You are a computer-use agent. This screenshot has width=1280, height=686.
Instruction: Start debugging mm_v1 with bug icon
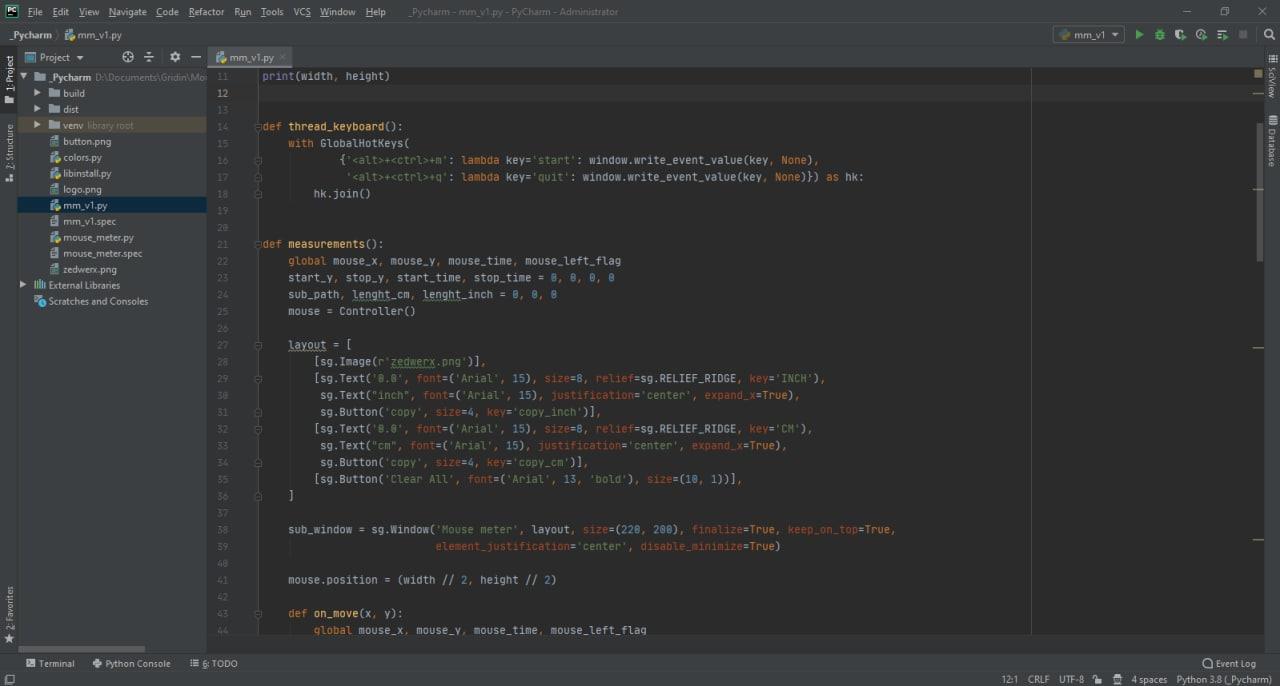(x=1160, y=35)
